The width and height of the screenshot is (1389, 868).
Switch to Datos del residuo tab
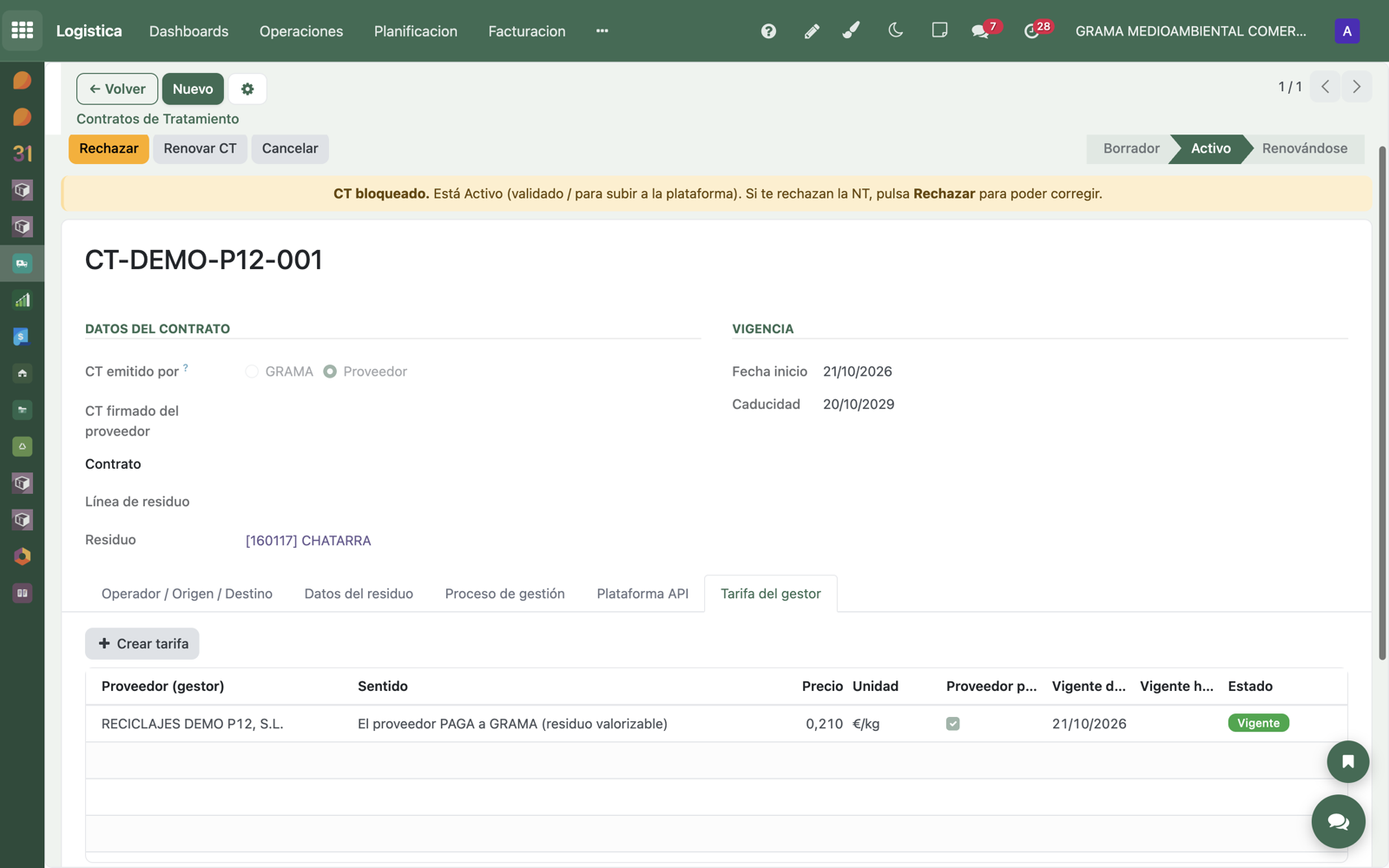click(359, 594)
